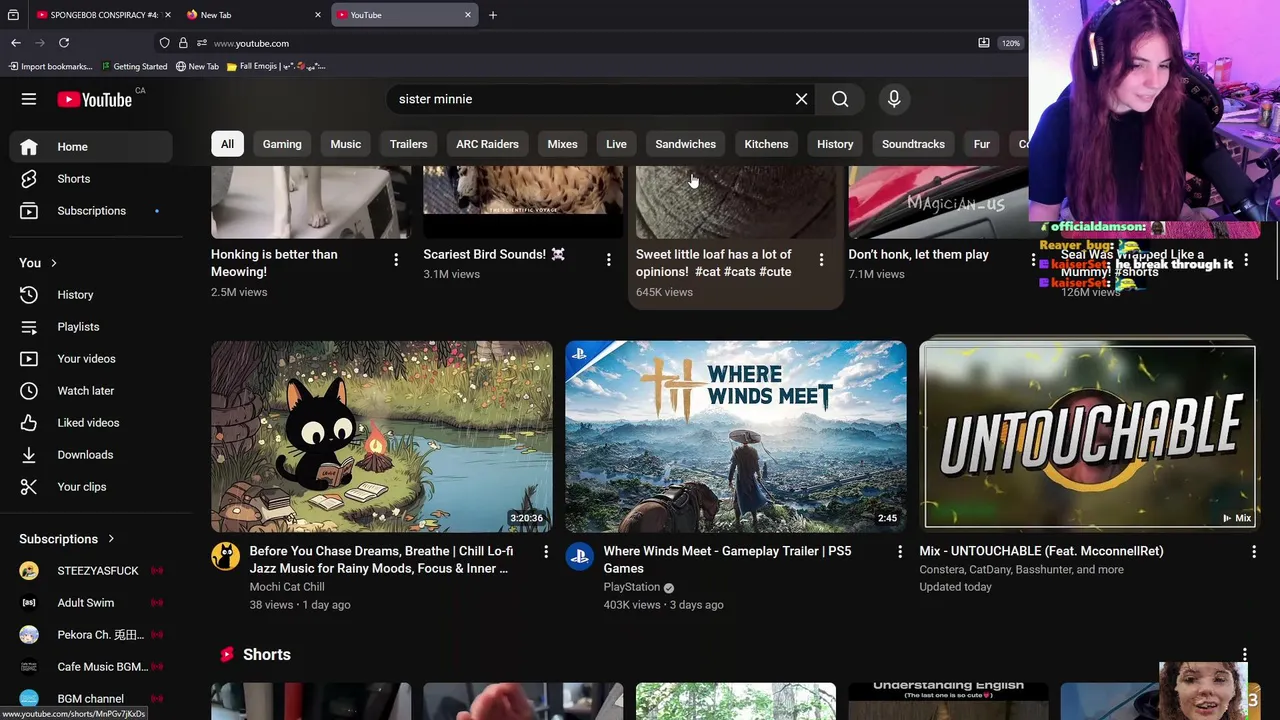The height and width of the screenshot is (720, 1280).
Task: Open Cafe Music BGM subscription channel
Action: (x=91, y=667)
